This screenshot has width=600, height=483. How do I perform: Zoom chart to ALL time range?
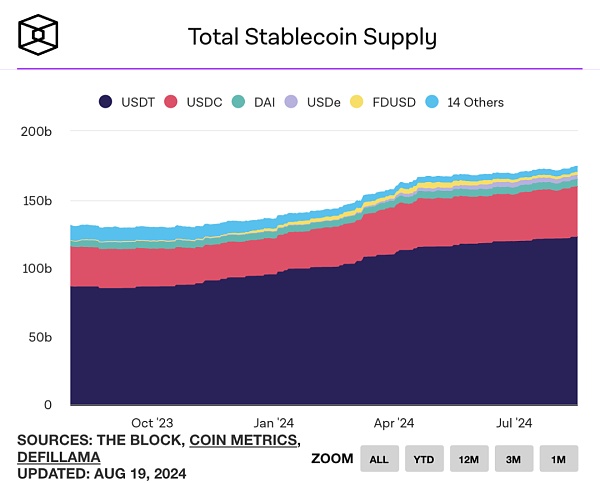379,459
